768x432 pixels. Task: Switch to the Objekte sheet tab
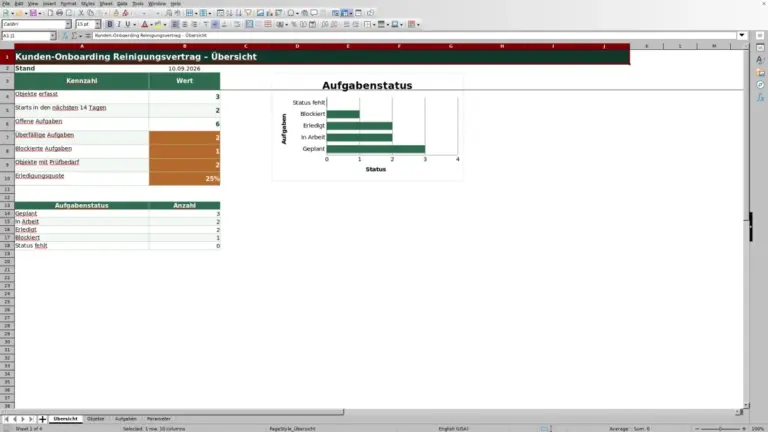(96, 419)
